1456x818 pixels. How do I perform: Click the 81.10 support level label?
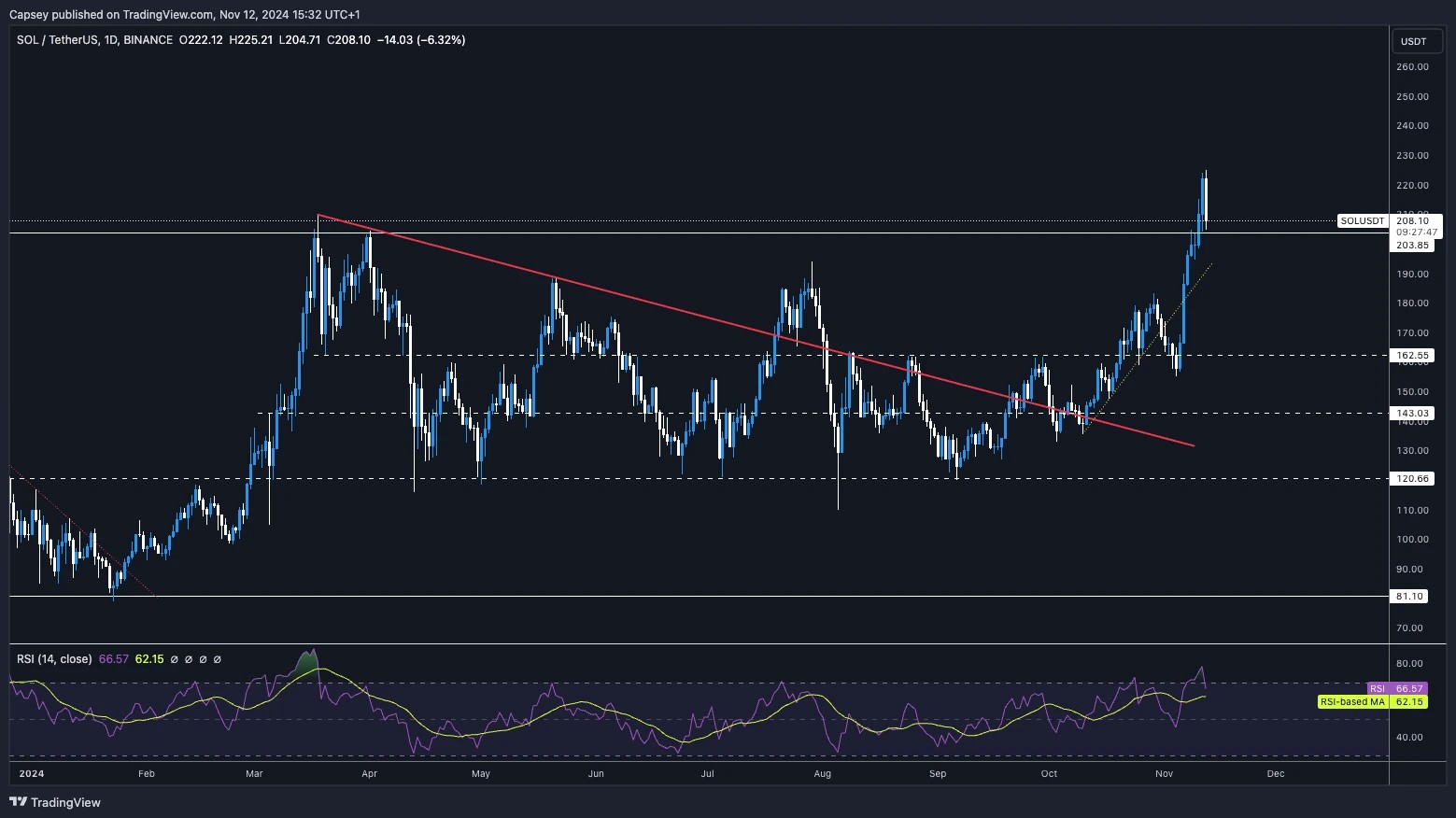(1410, 595)
